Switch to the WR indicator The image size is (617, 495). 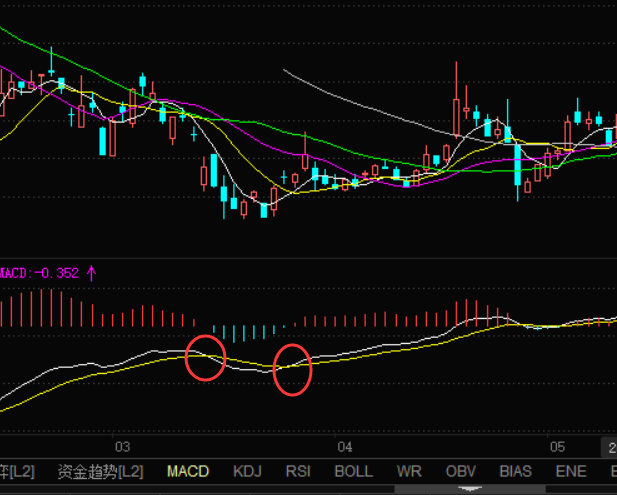[x=408, y=471]
